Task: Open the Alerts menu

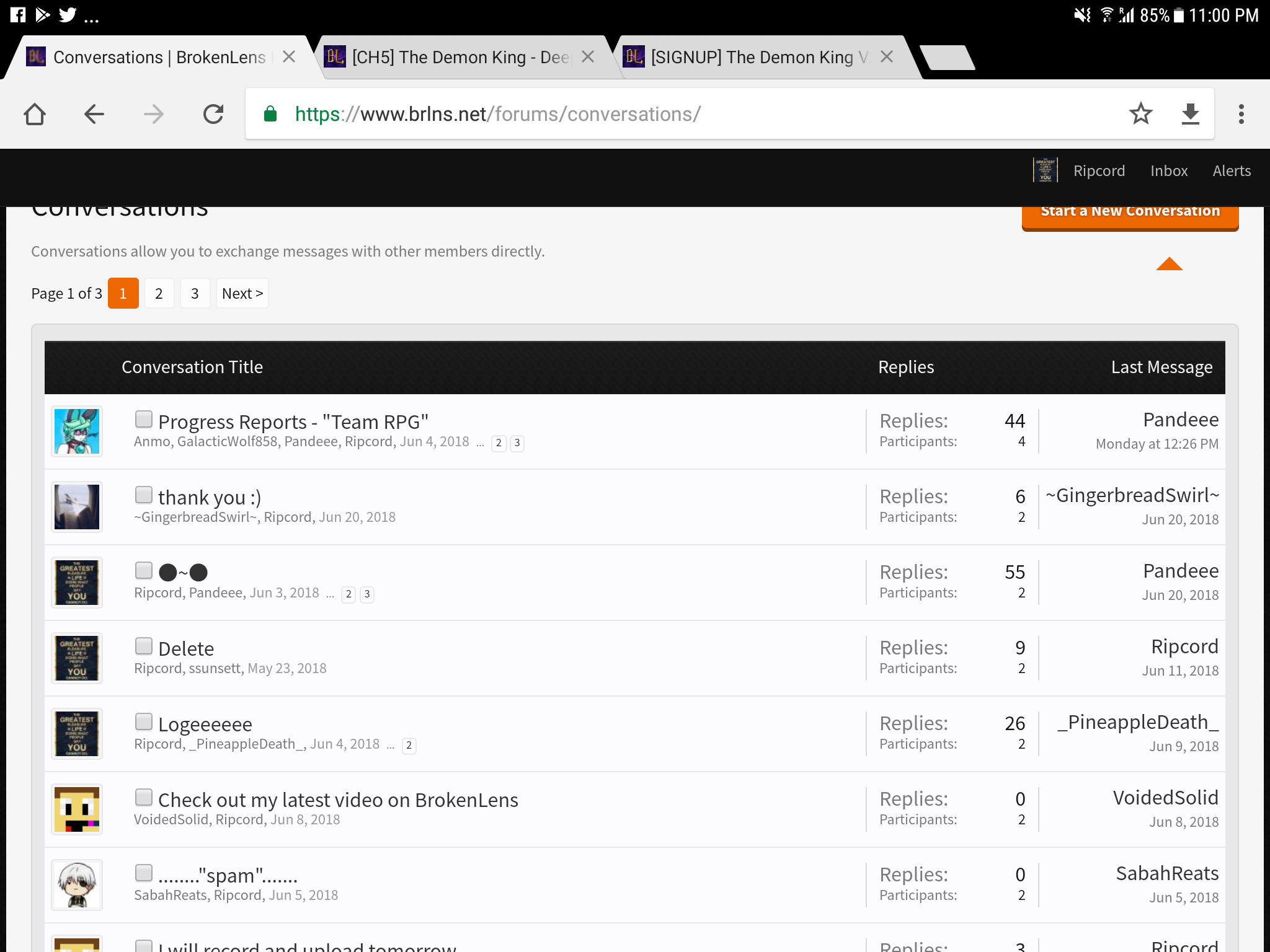Action: click(1232, 171)
